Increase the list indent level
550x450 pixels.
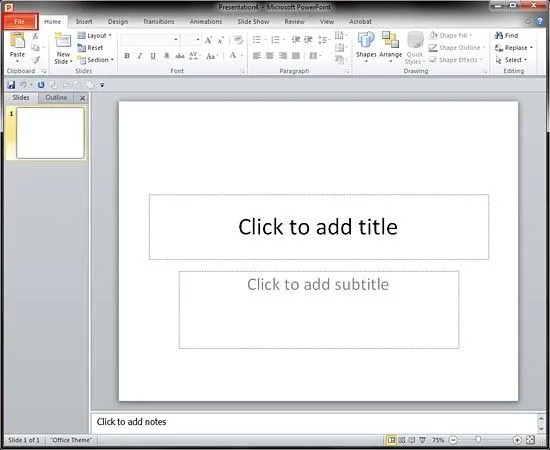(x=308, y=40)
